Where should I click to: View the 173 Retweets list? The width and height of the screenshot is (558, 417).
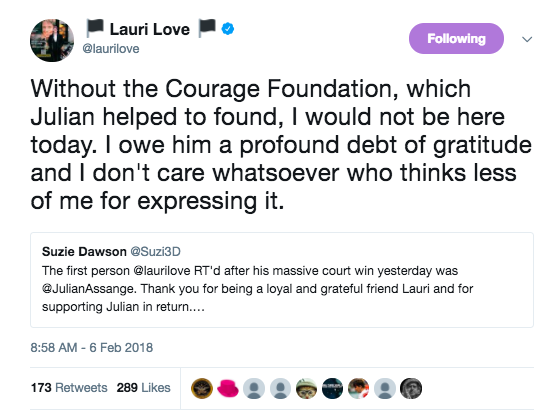click(69, 387)
